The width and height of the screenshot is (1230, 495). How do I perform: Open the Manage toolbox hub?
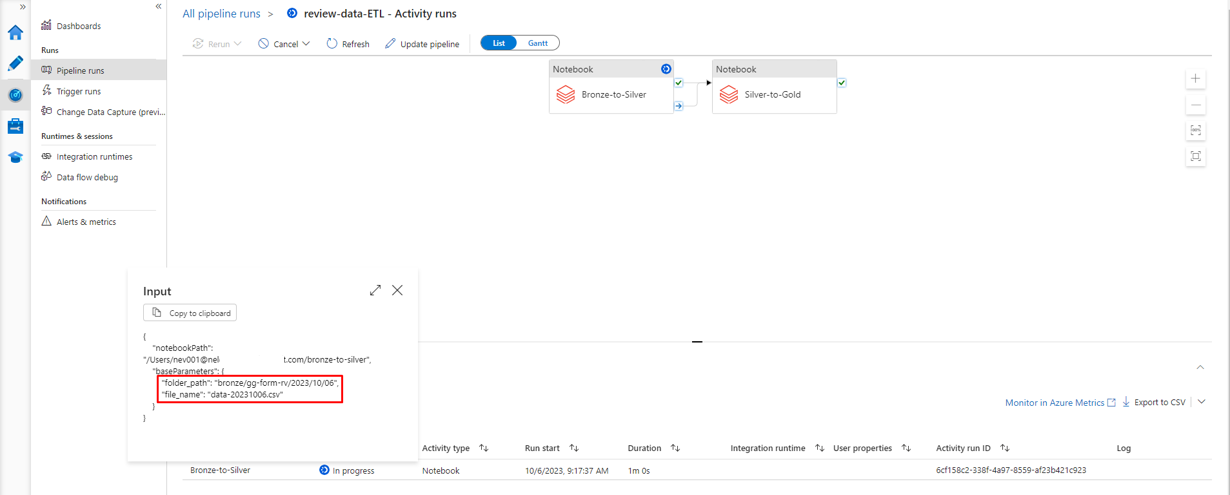(15, 126)
